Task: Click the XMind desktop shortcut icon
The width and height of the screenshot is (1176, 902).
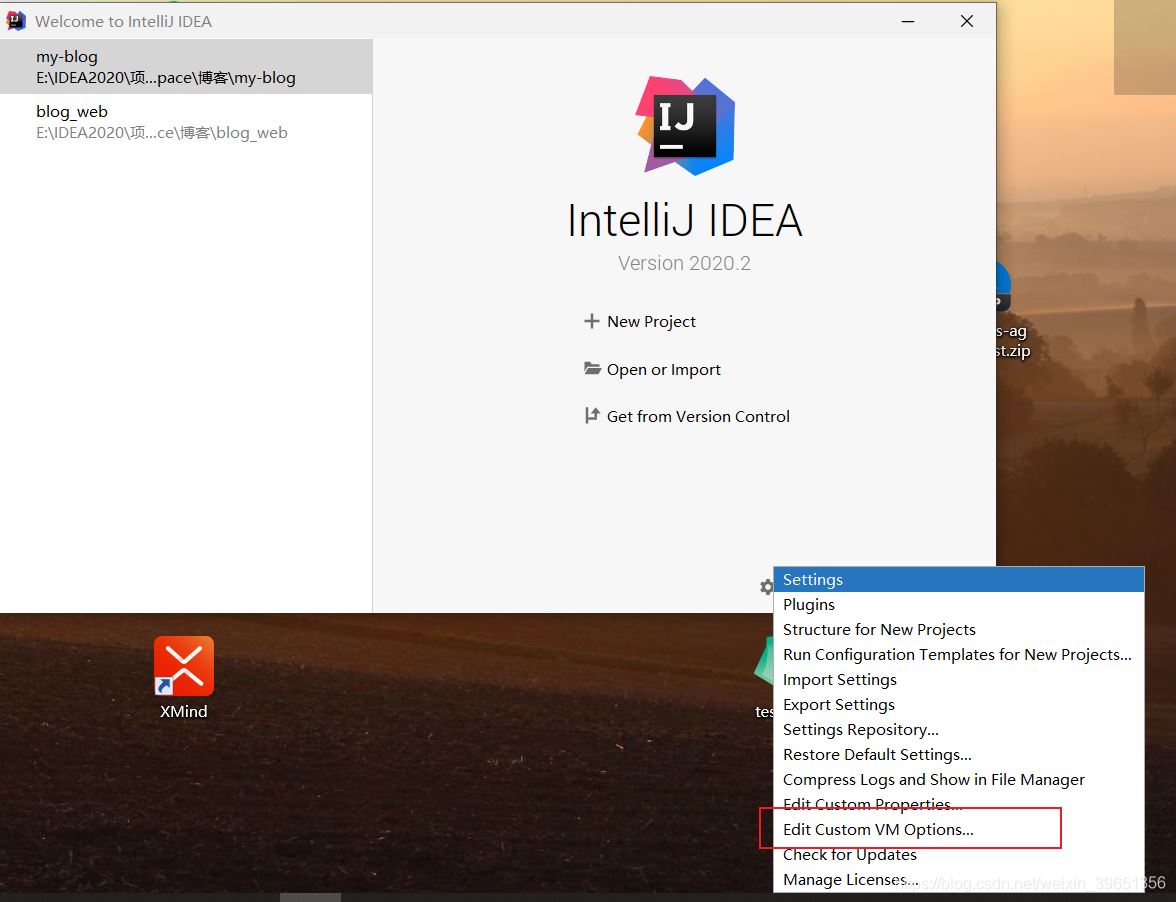Action: coord(184,666)
